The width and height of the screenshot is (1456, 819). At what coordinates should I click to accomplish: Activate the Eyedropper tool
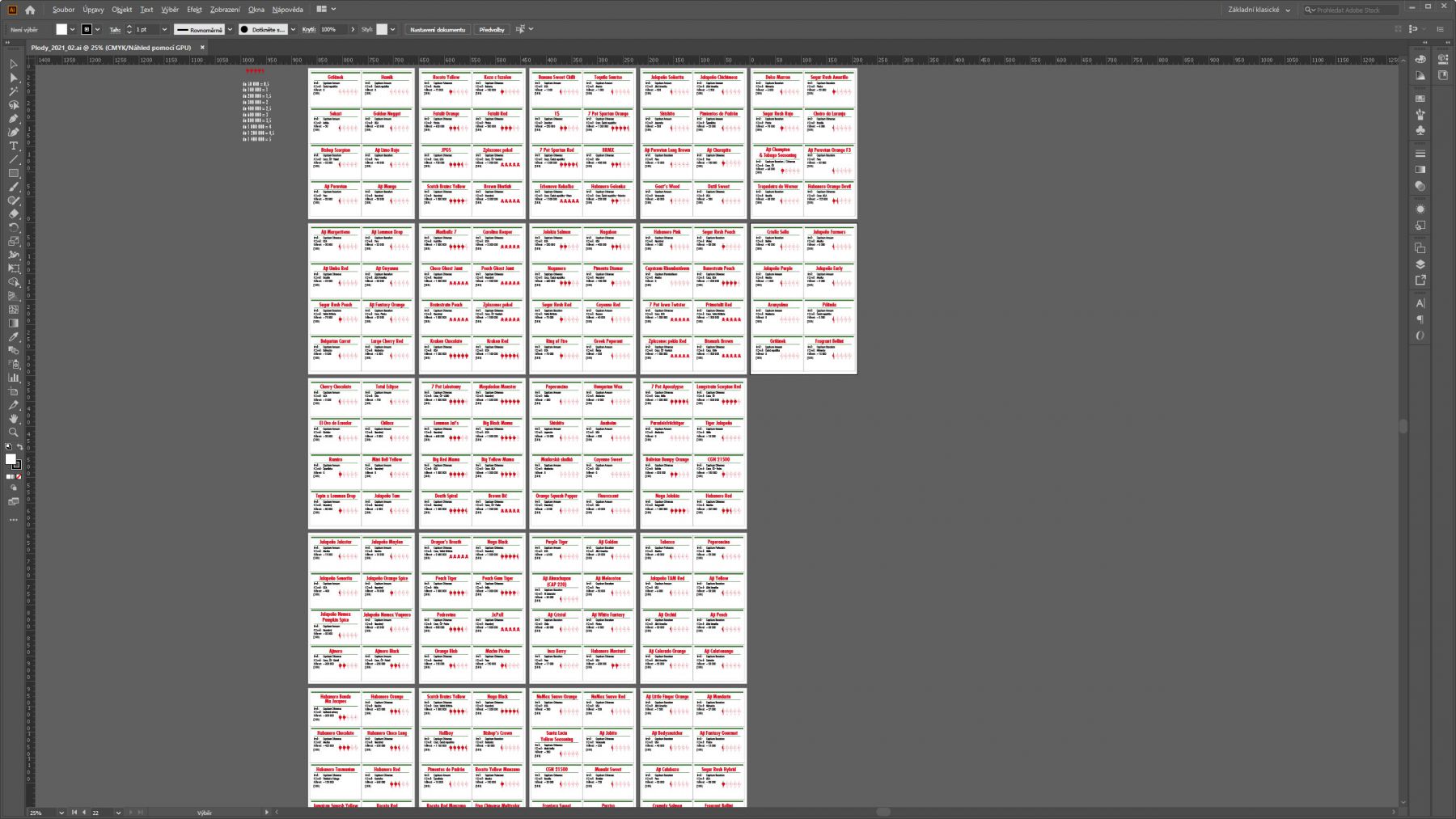[x=13, y=336]
